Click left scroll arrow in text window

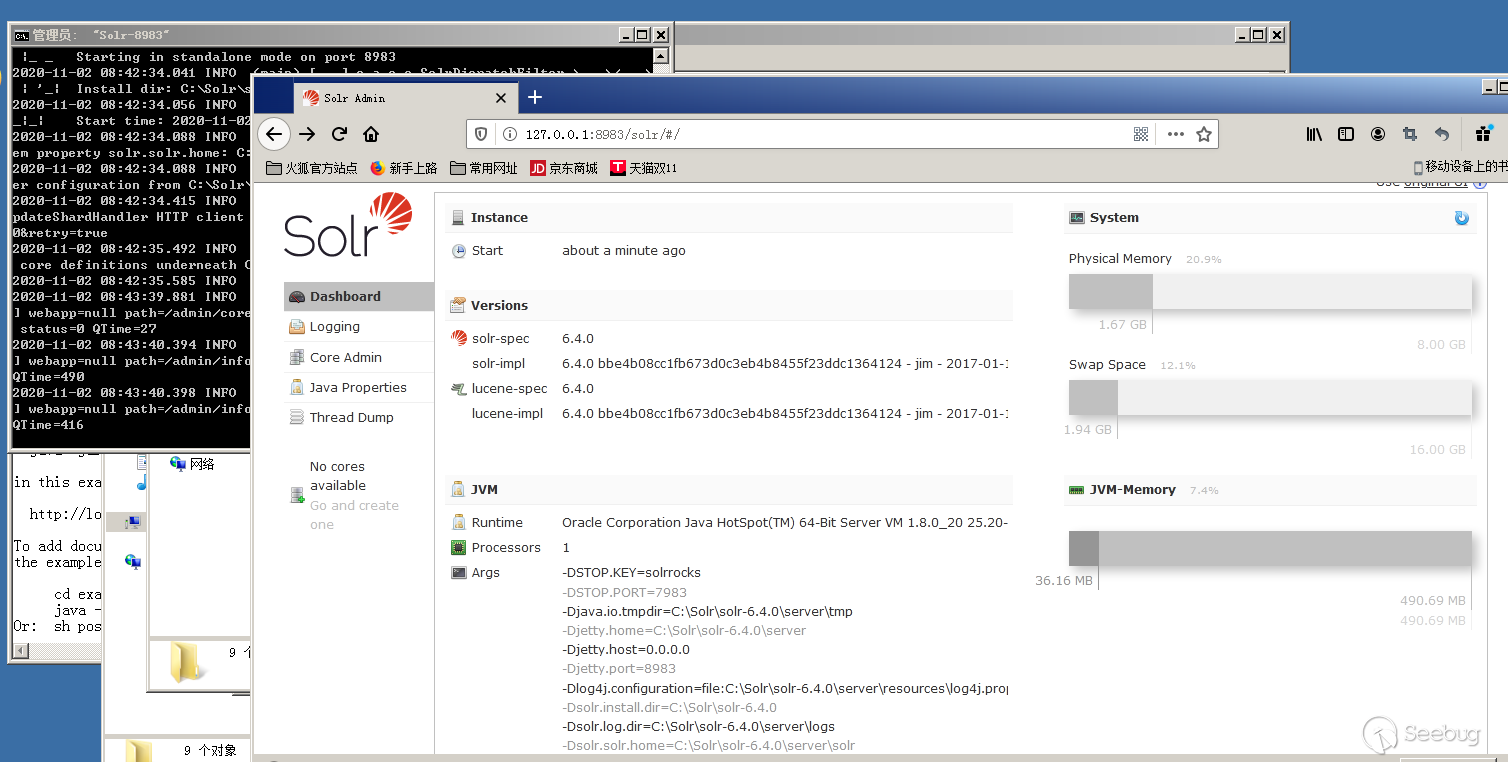click(x=18, y=653)
